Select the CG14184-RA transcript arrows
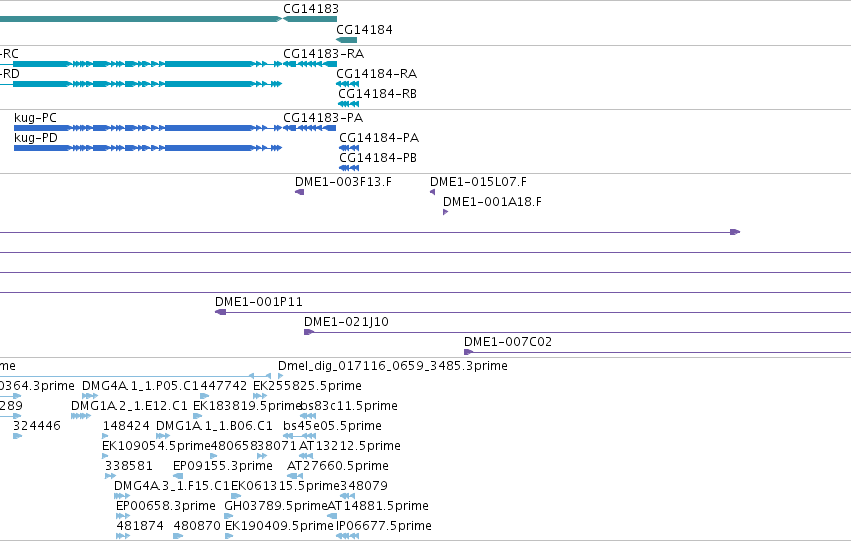The width and height of the screenshot is (851, 541). [x=347, y=84]
